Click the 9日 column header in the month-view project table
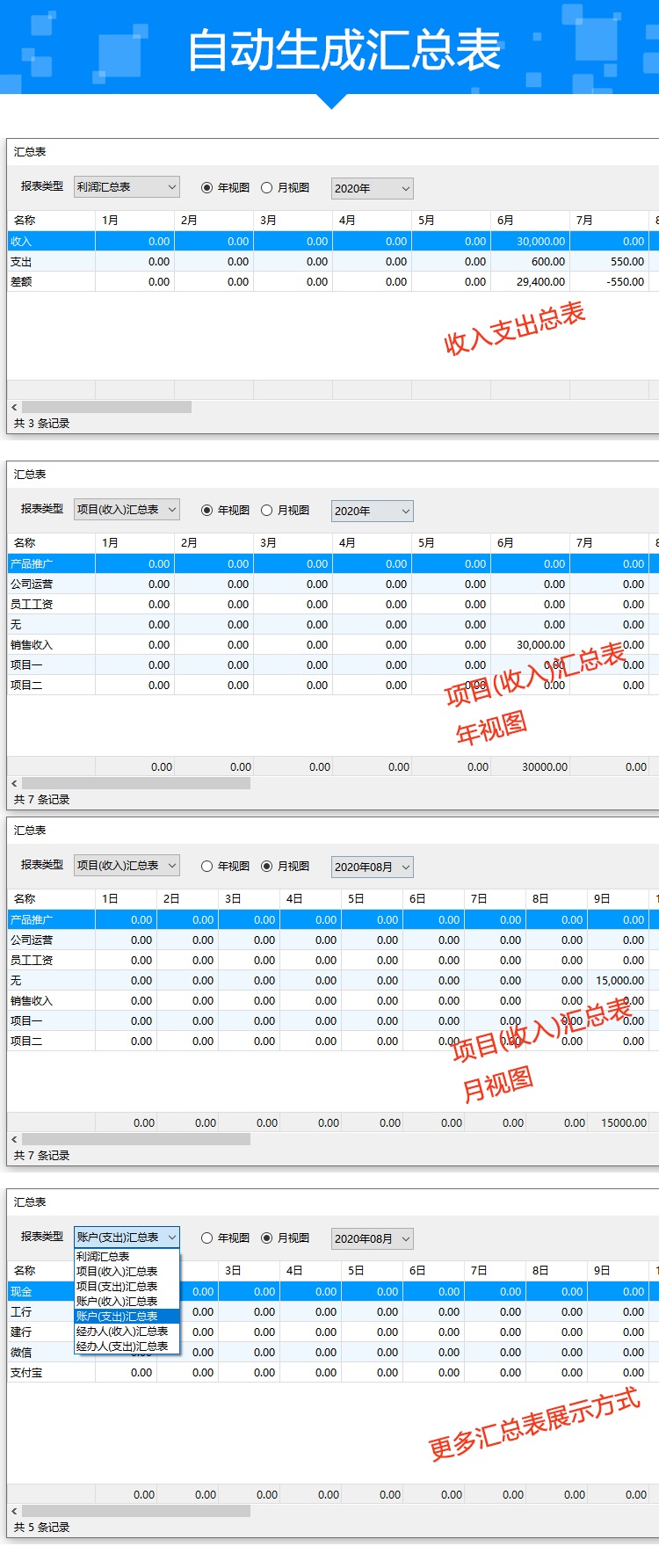659x1568 pixels. [618, 898]
